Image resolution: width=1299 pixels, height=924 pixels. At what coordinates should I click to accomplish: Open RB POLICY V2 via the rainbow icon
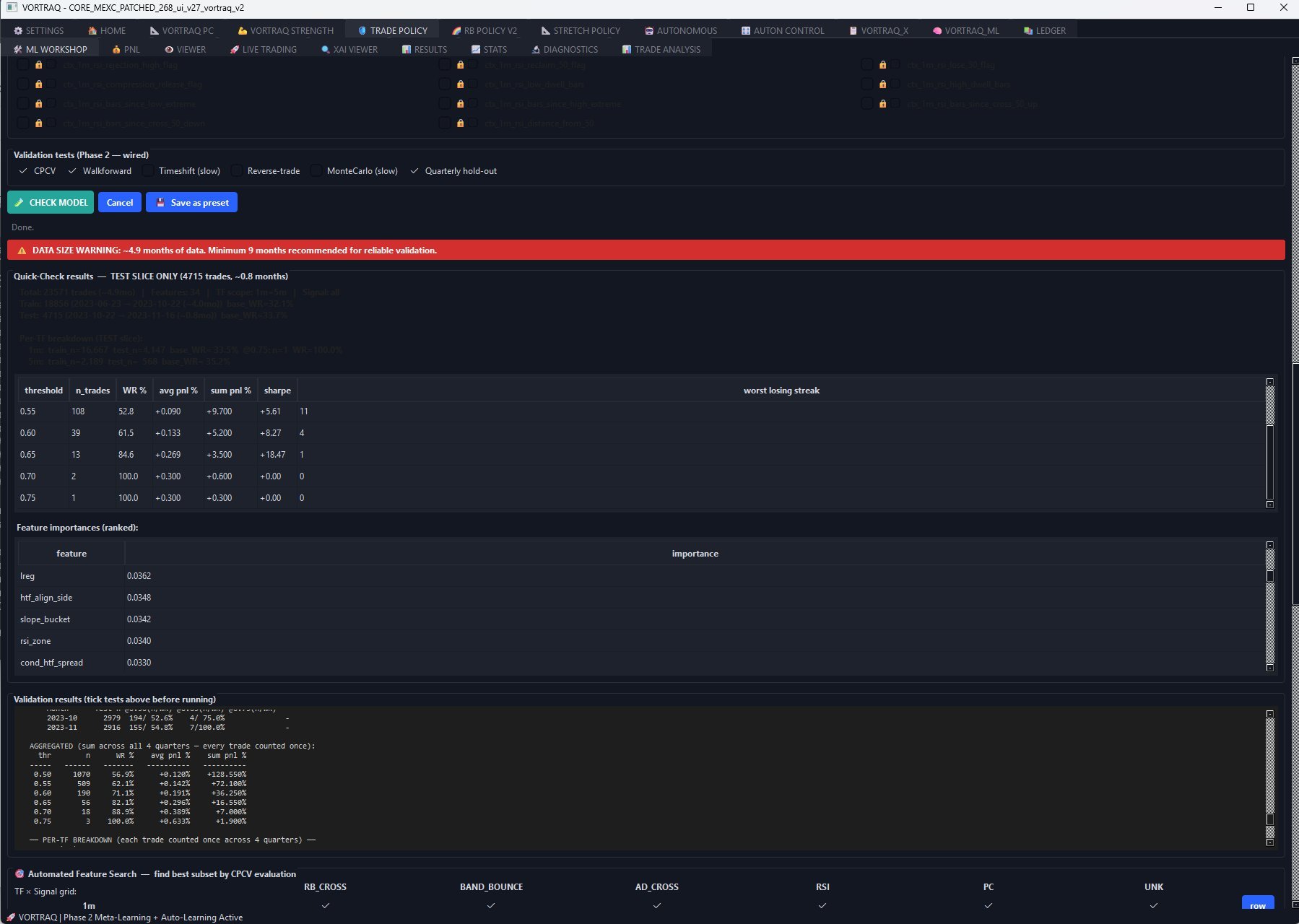[x=456, y=30]
